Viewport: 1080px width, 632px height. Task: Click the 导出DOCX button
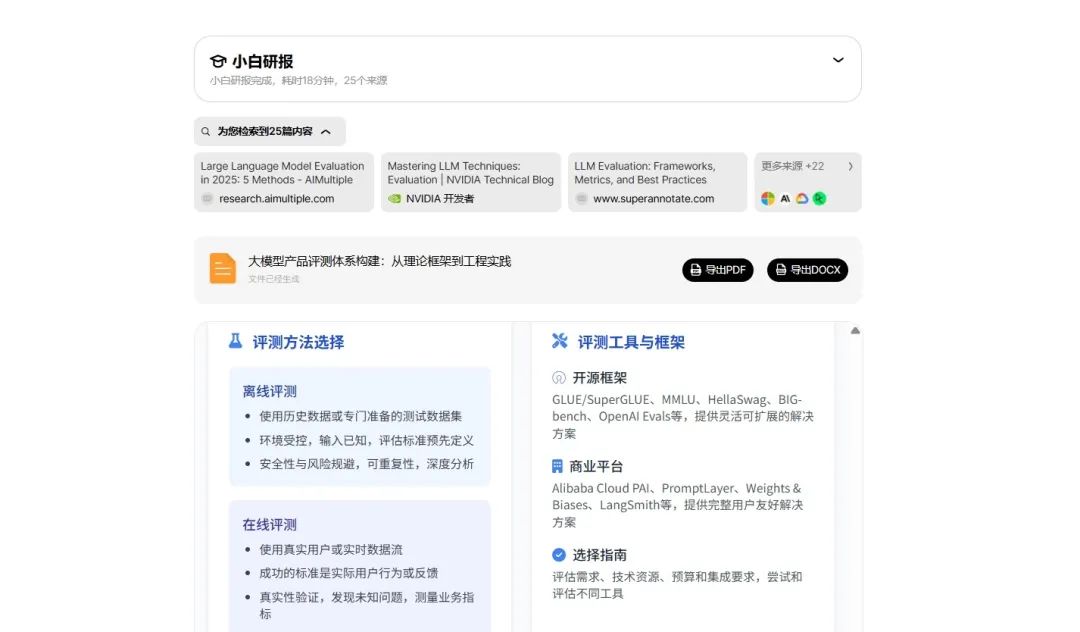coord(807,270)
